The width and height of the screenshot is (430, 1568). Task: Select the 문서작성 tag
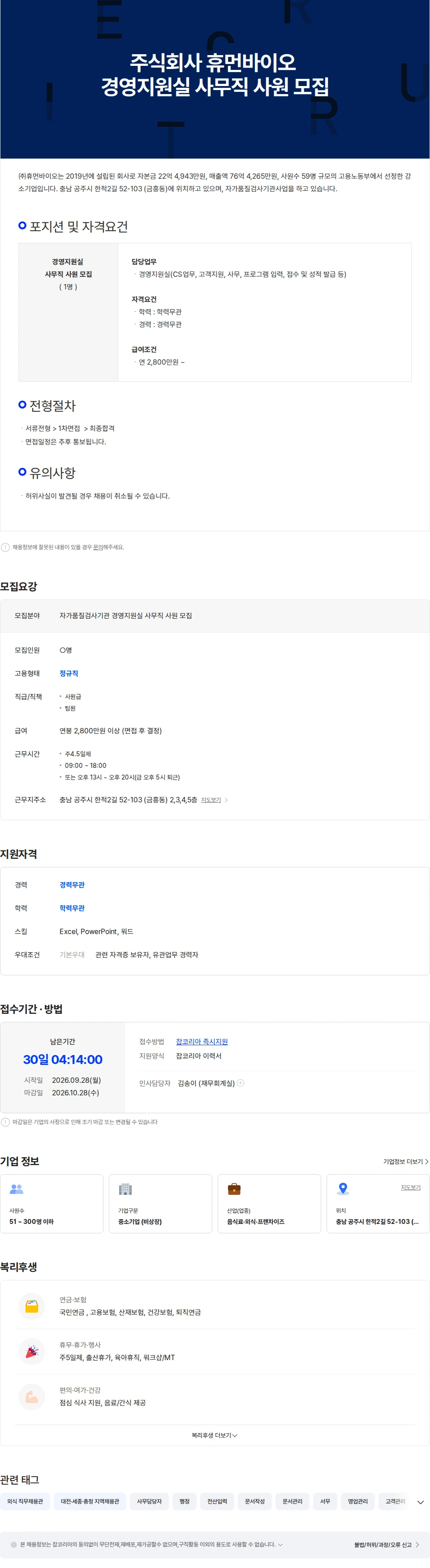255,1501
